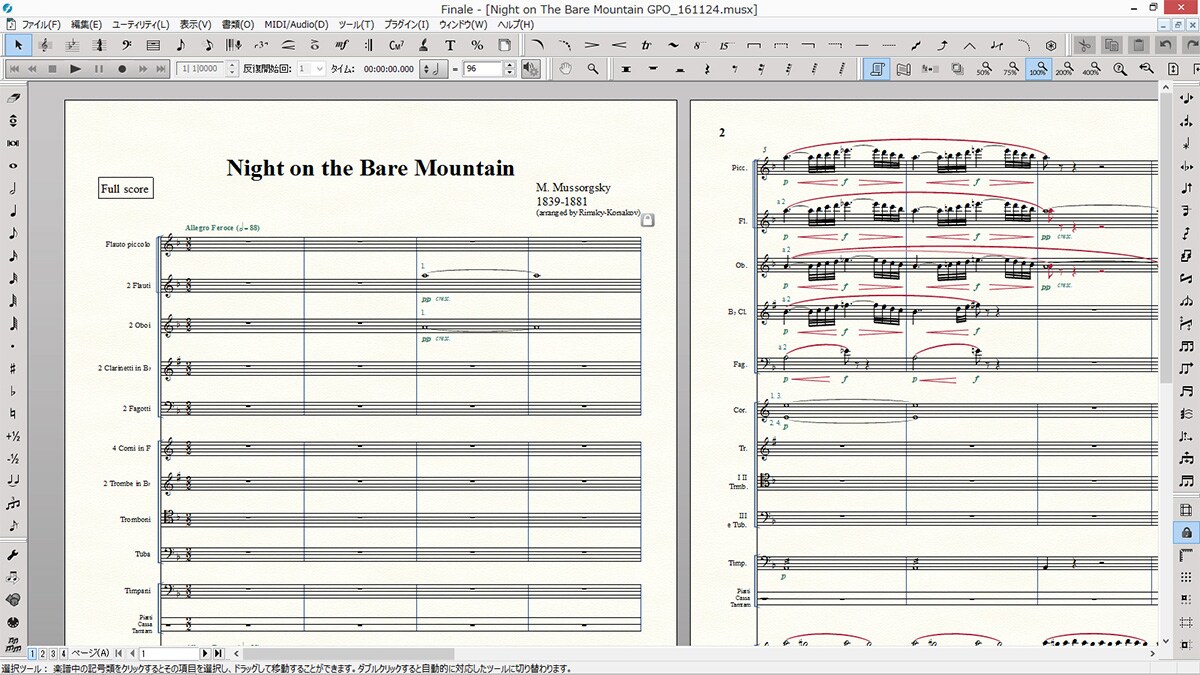Pick the Resize tool (% icon)
This screenshot has height=675, width=1200.
(x=477, y=45)
